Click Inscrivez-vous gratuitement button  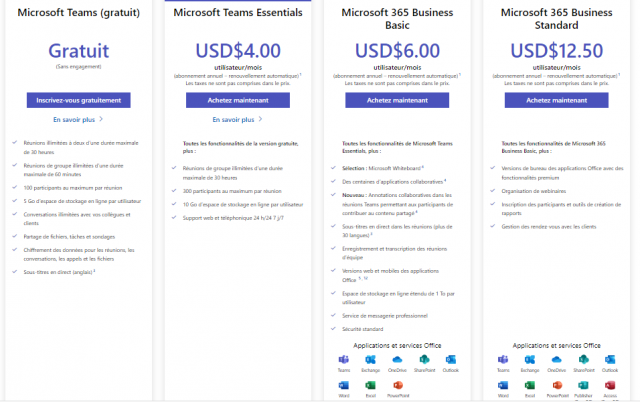(x=79, y=100)
